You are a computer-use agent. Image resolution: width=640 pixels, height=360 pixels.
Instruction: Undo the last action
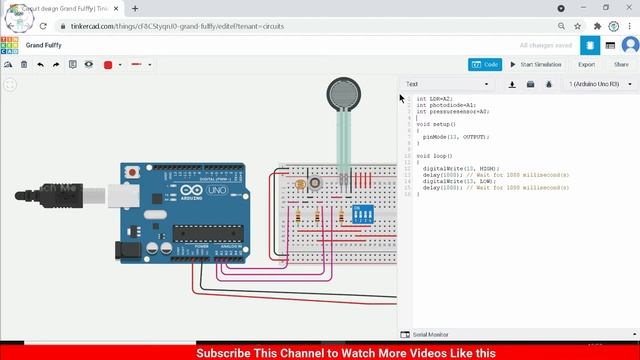tap(40, 64)
